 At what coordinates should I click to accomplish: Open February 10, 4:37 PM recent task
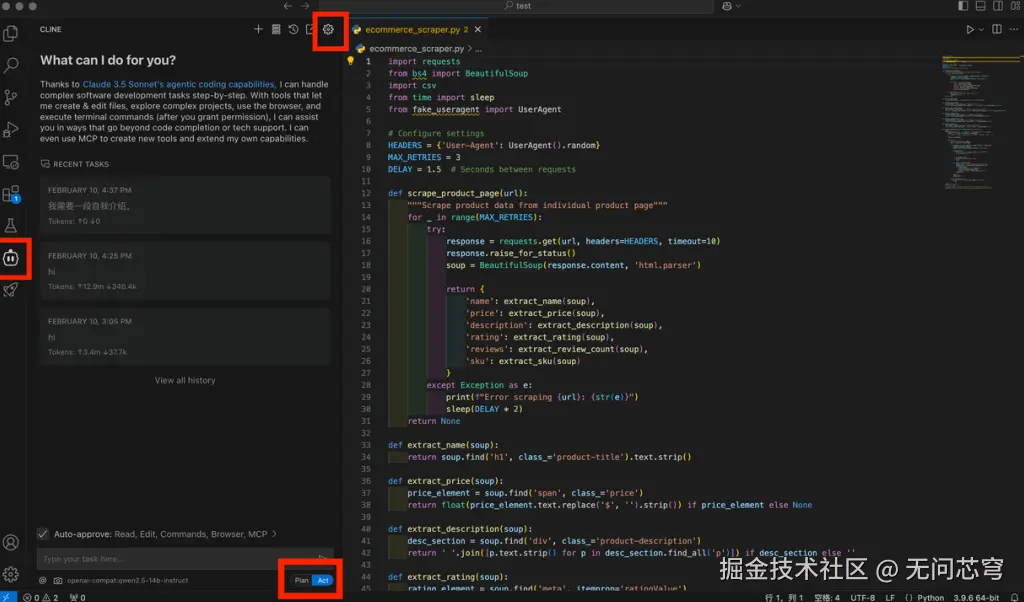click(x=185, y=205)
